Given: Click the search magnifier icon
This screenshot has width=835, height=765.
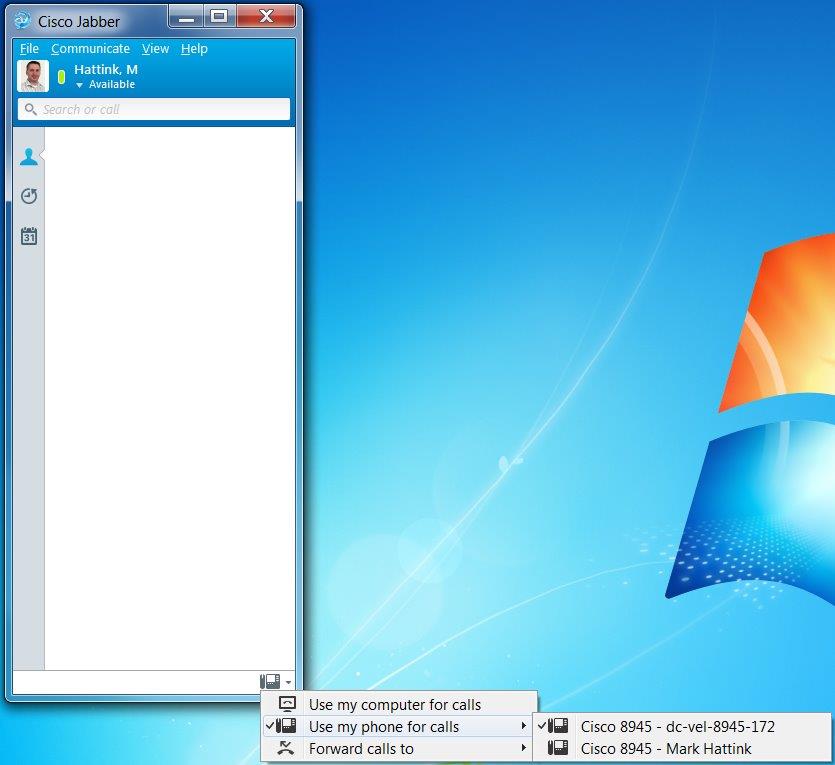Looking at the screenshot, I should [31, 109].
